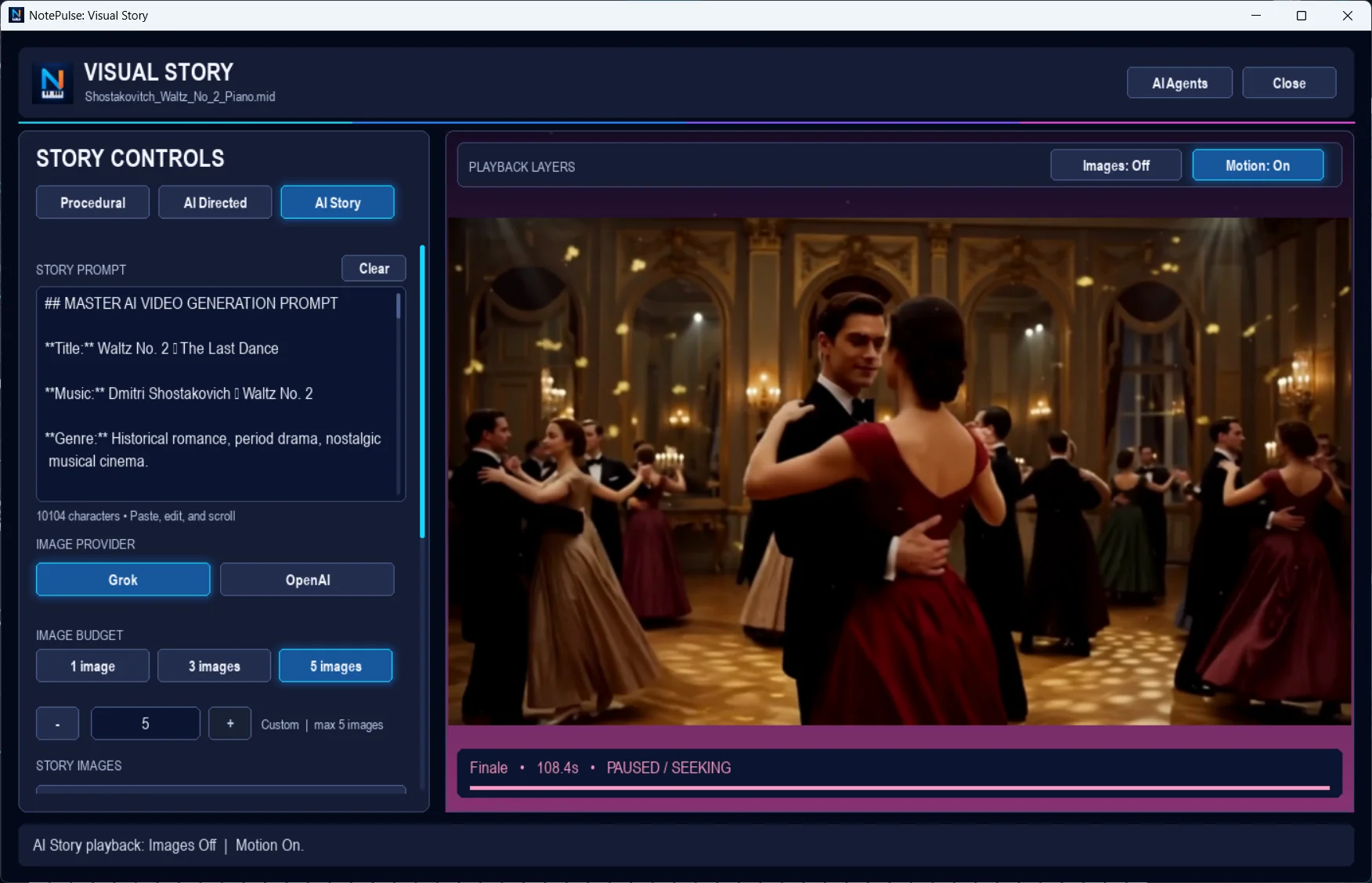Set image budget to 5 images
This screenshot has width=1372, height=883.
[336, 666]
